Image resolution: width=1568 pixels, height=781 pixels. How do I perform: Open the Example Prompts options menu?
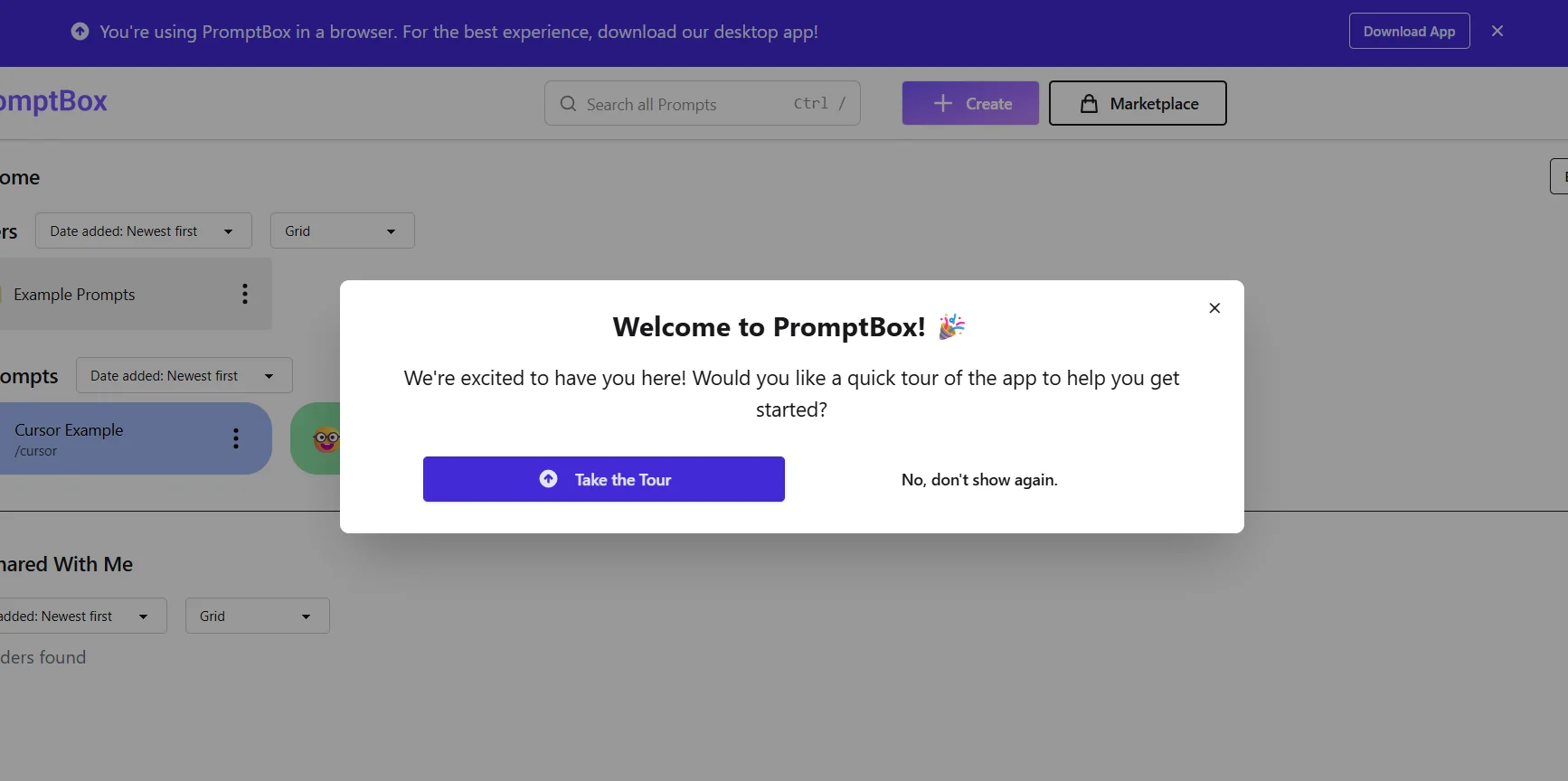[x=244, y=294]
